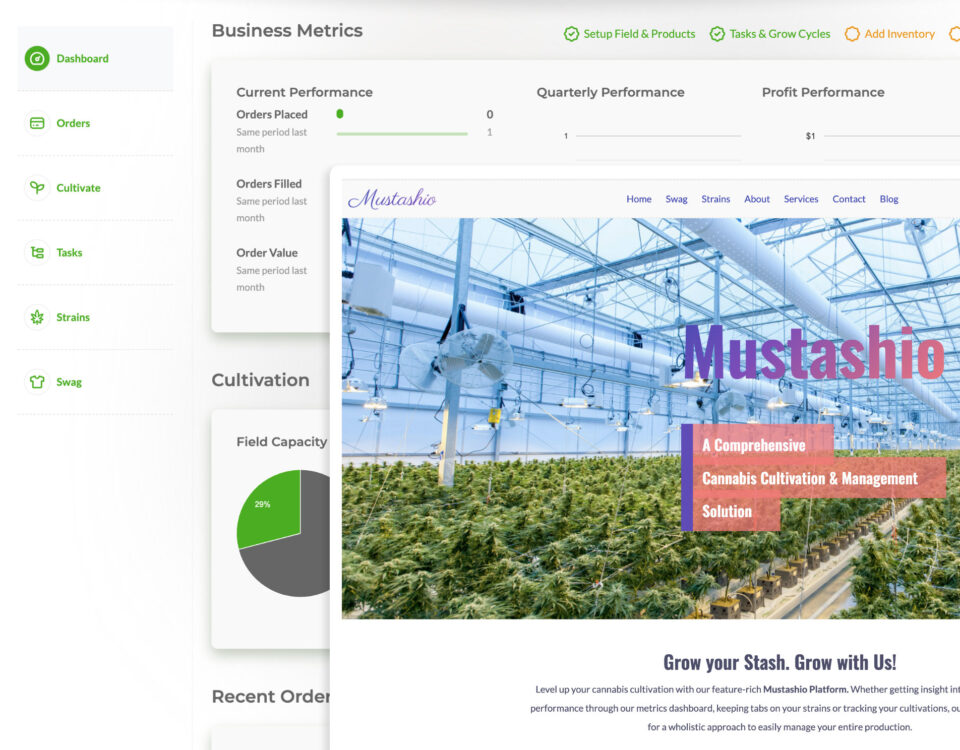This screenshot has height=750, width=960.
Task: Click the Swag link in website nav
Action: (x=676, y=199)
